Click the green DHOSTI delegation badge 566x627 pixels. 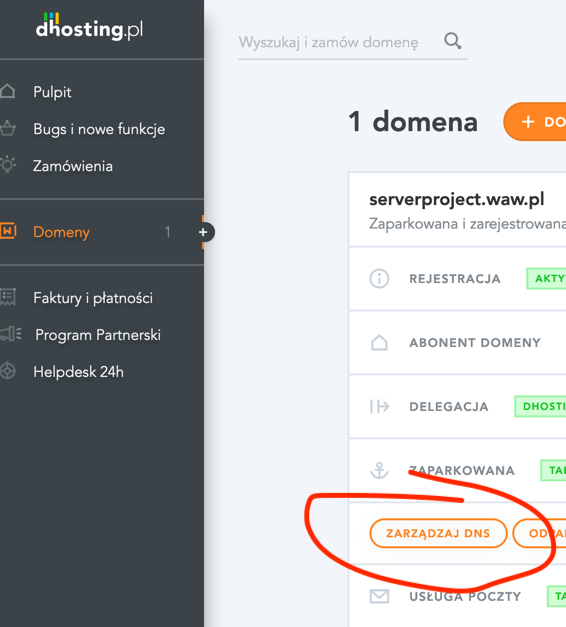(540, 406)
